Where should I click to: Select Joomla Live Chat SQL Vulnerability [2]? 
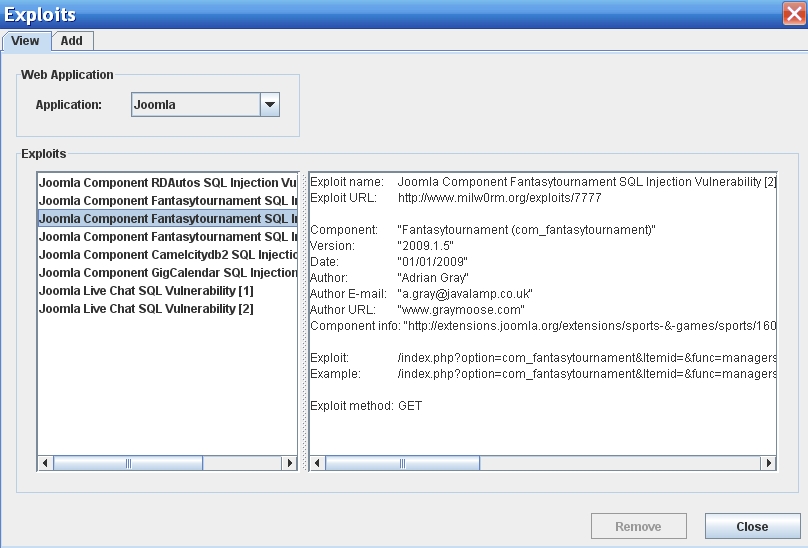[167, 309]
